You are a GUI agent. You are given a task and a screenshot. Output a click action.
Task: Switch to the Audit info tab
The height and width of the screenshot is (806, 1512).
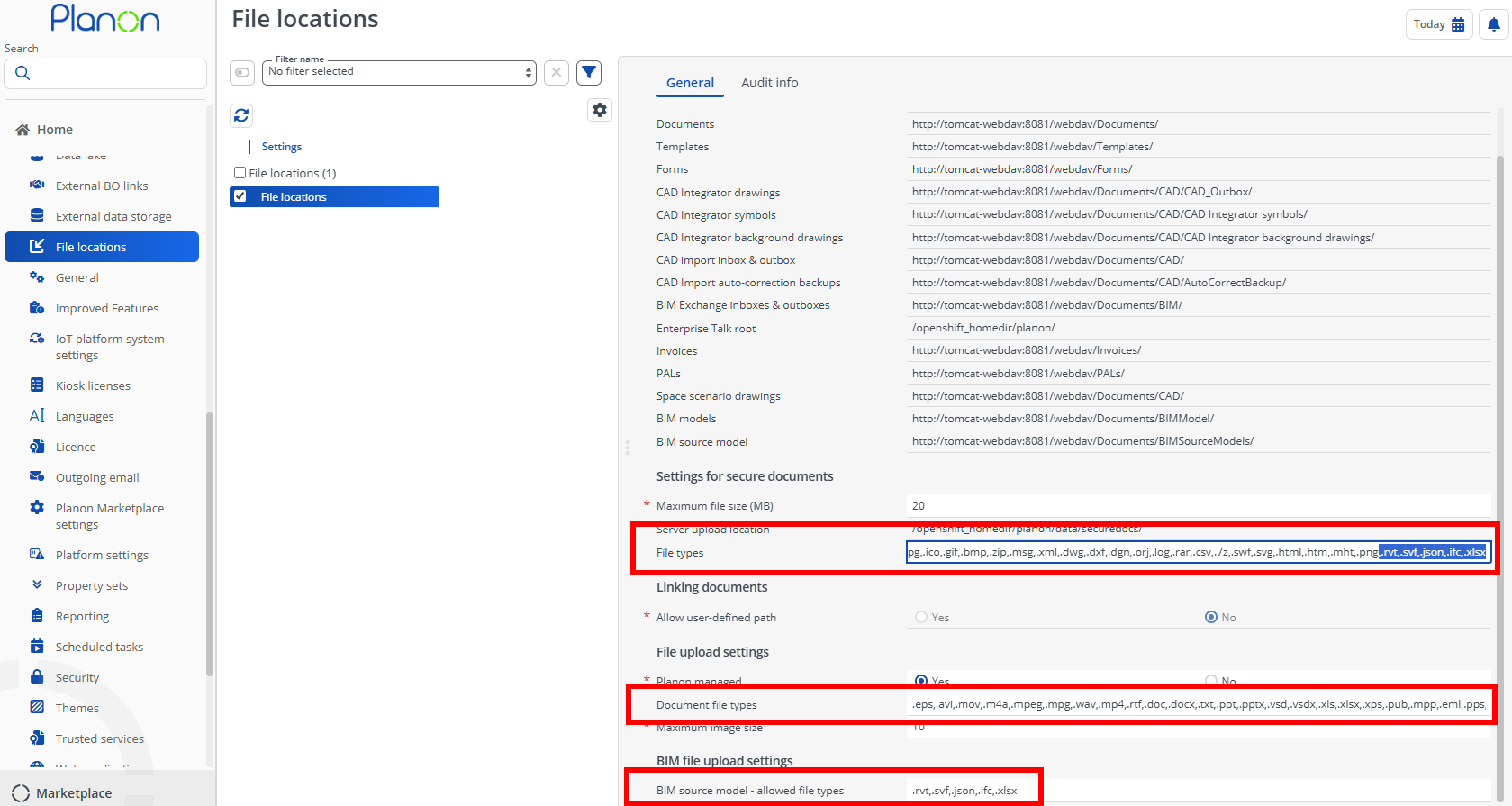pos(770,83)
